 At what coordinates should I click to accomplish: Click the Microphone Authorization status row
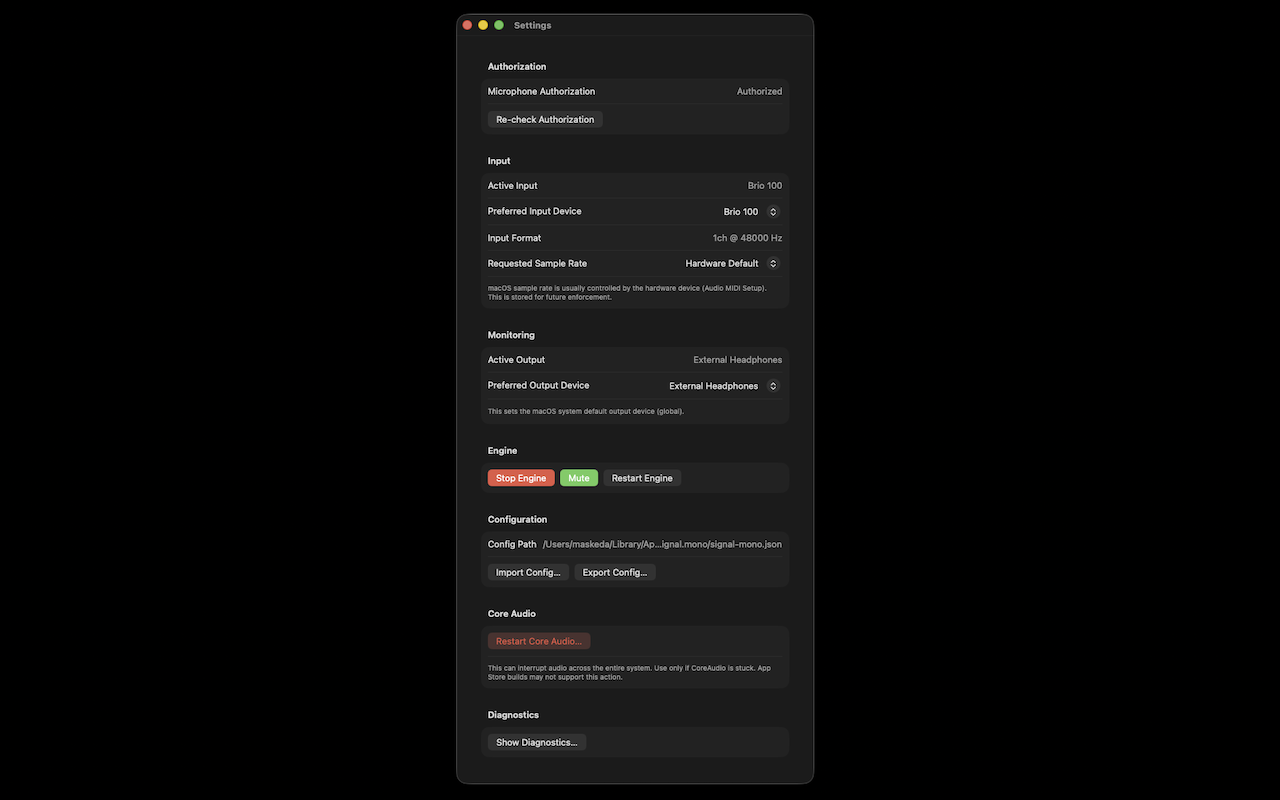635,91
